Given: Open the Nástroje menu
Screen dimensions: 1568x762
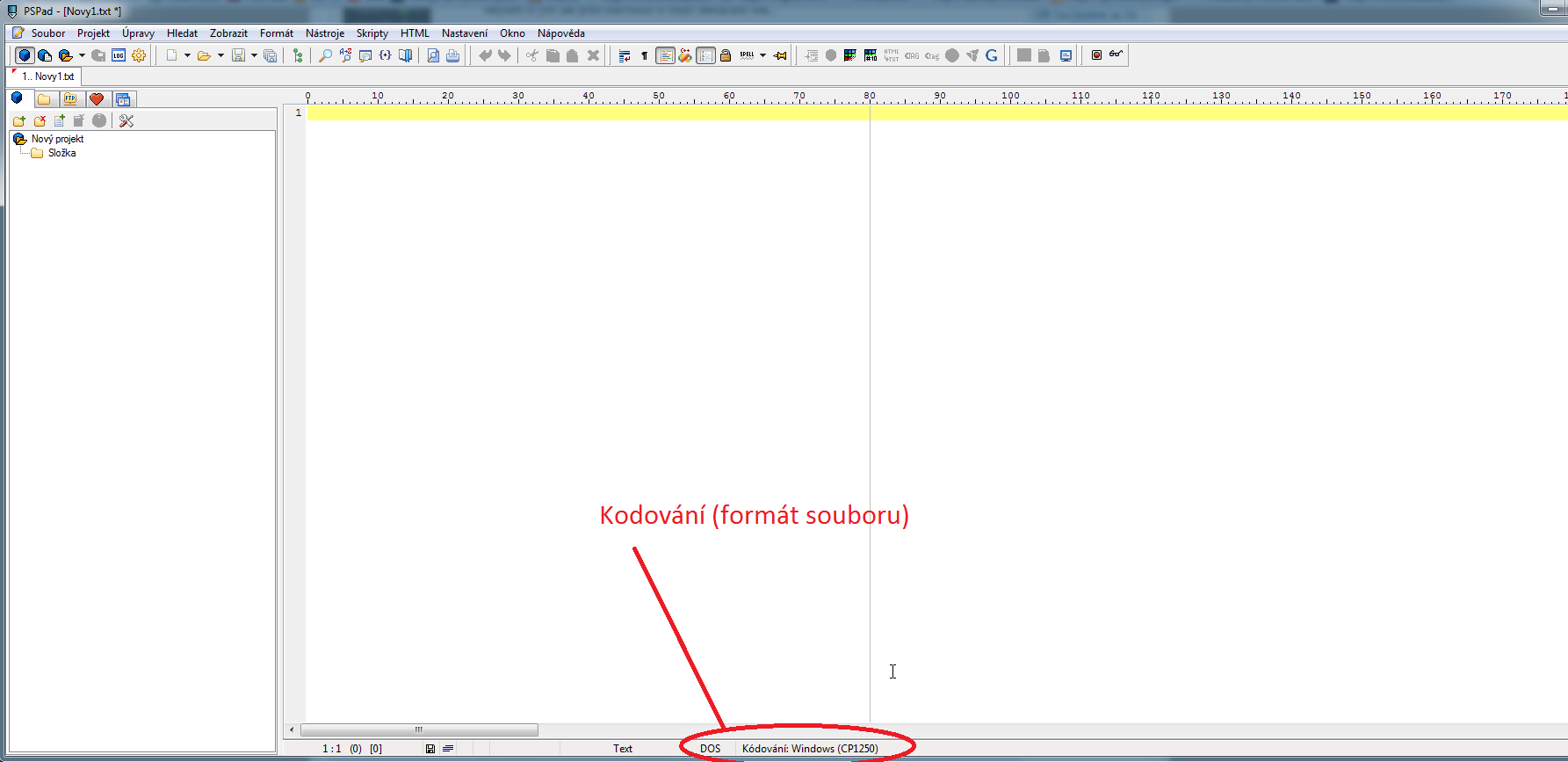Looking at the screenshot, I should point(324,33).
